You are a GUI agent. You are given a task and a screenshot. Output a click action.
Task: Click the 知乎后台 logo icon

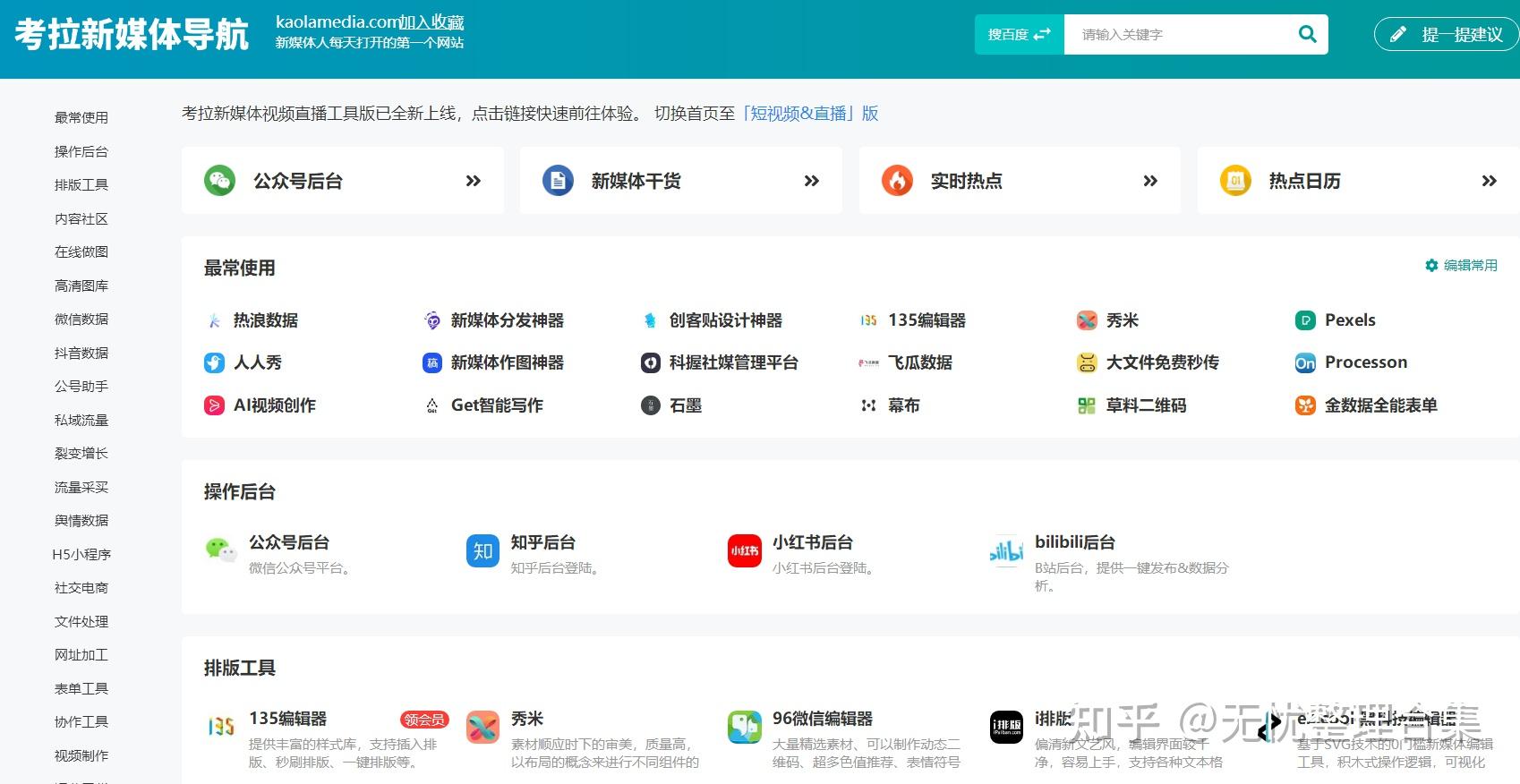(x=482, y=551)
